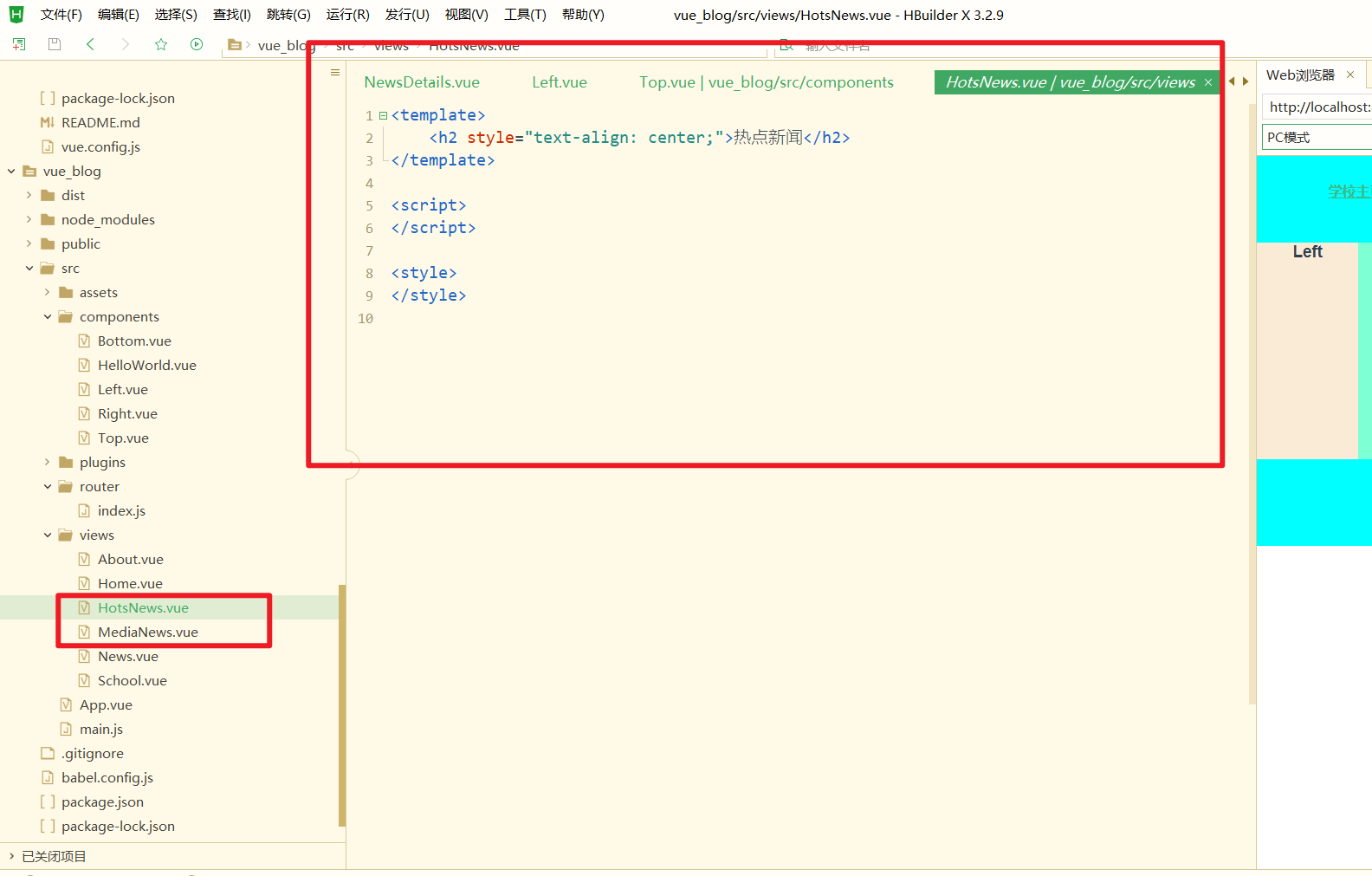Collapse the router folder
Viewport: 1372px width, 876px height.
(x=48, y=487)
